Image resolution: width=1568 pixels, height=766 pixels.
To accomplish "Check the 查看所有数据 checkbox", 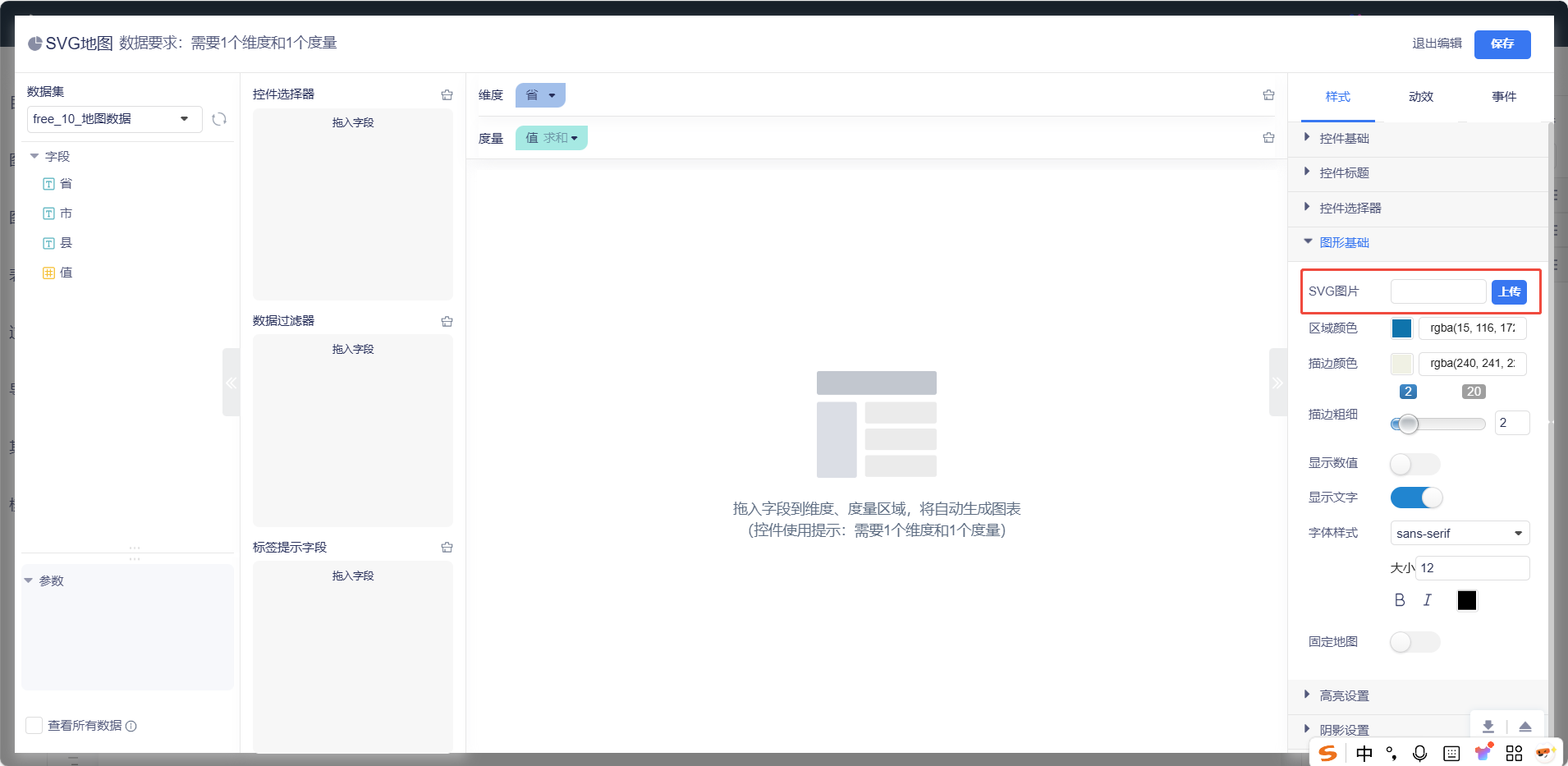I will 34,725.
